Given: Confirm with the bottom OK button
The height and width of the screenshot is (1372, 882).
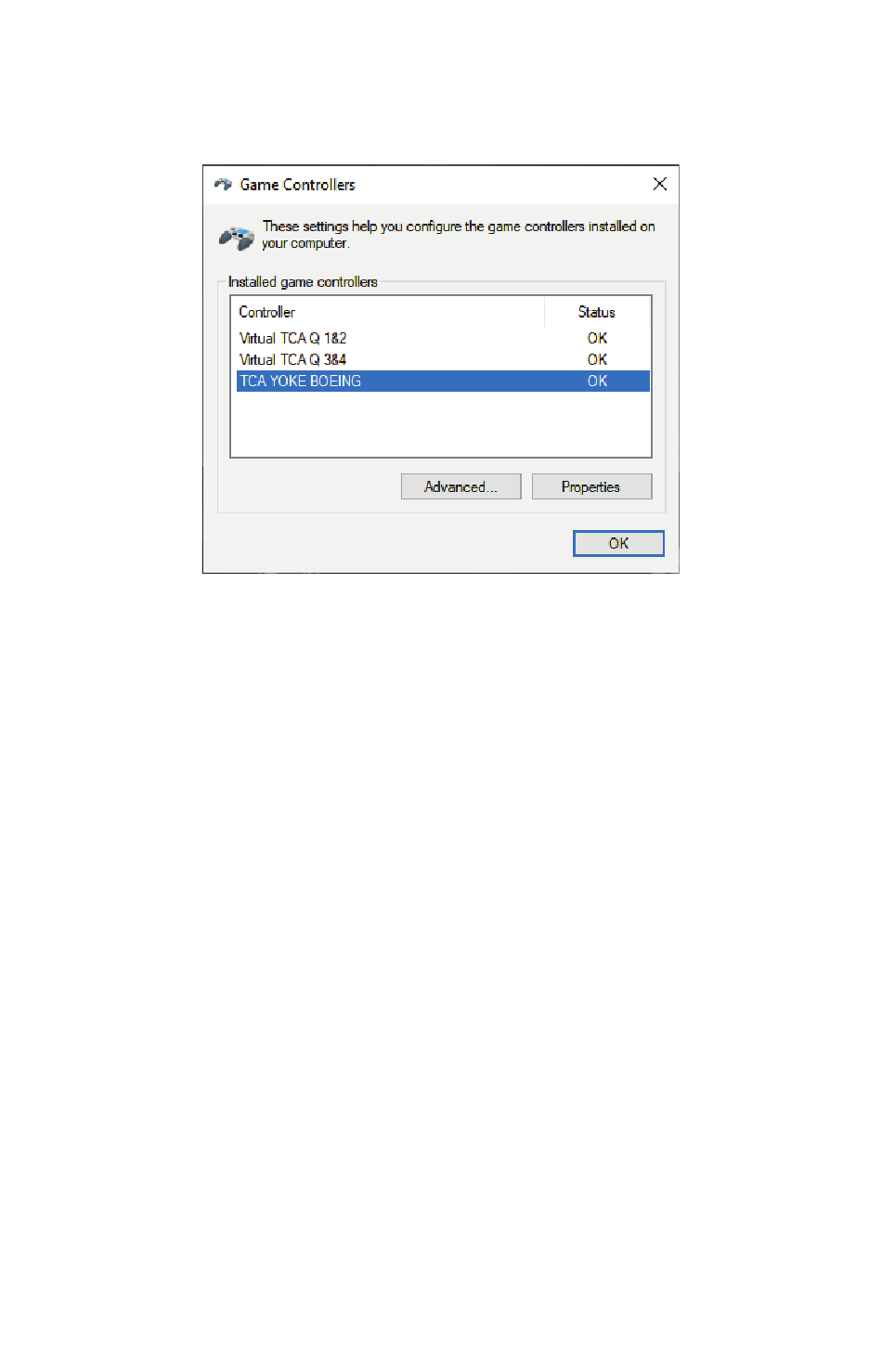Looking at the screenshot, I should [618, 543].
